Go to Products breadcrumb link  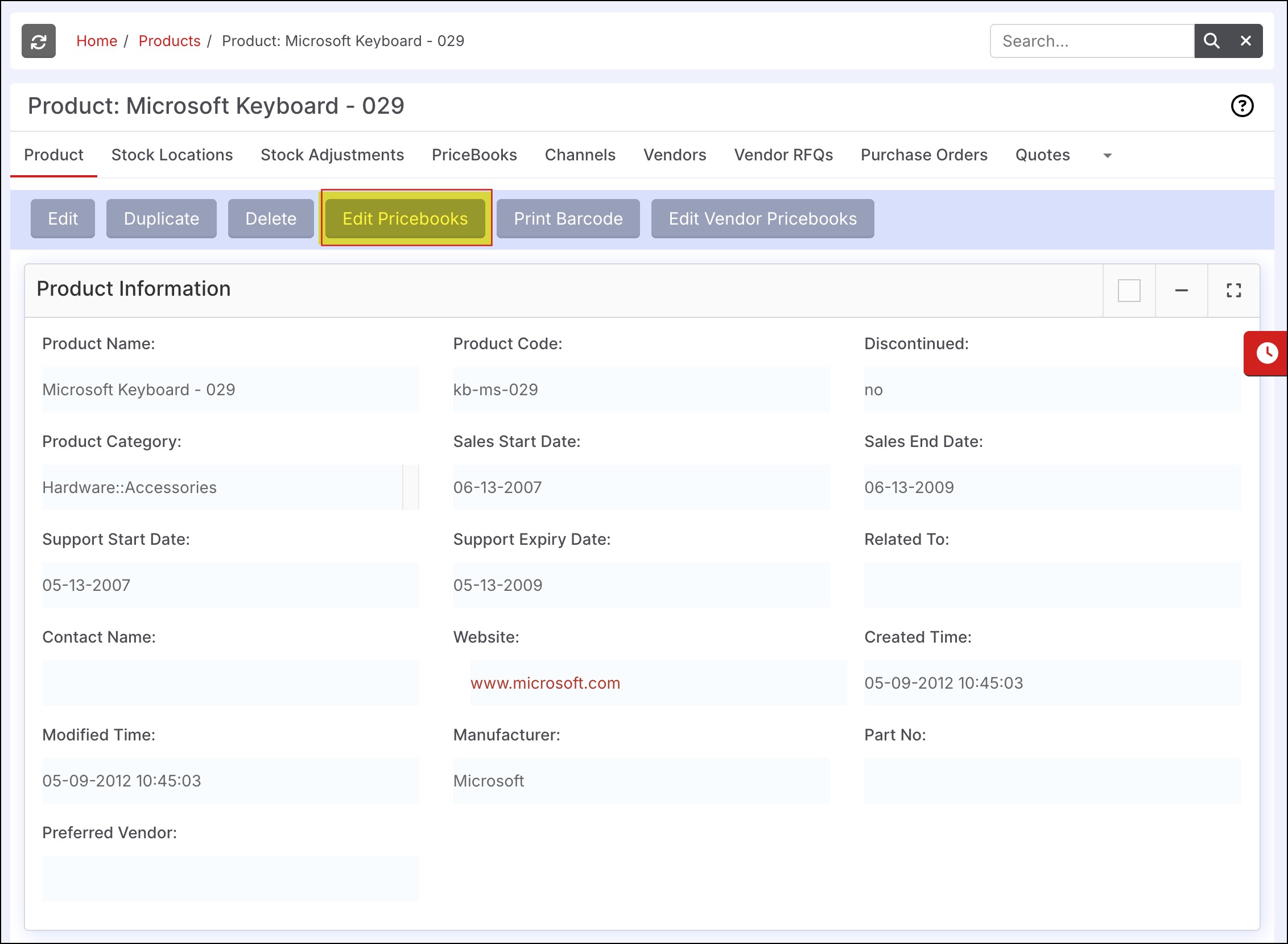tap(169, 41)
